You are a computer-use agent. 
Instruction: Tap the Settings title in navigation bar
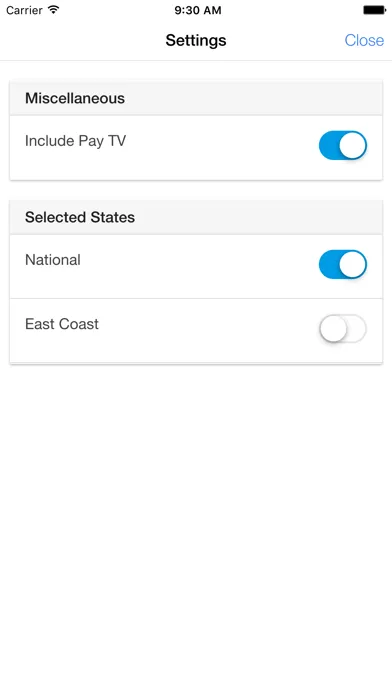[196, 40]
